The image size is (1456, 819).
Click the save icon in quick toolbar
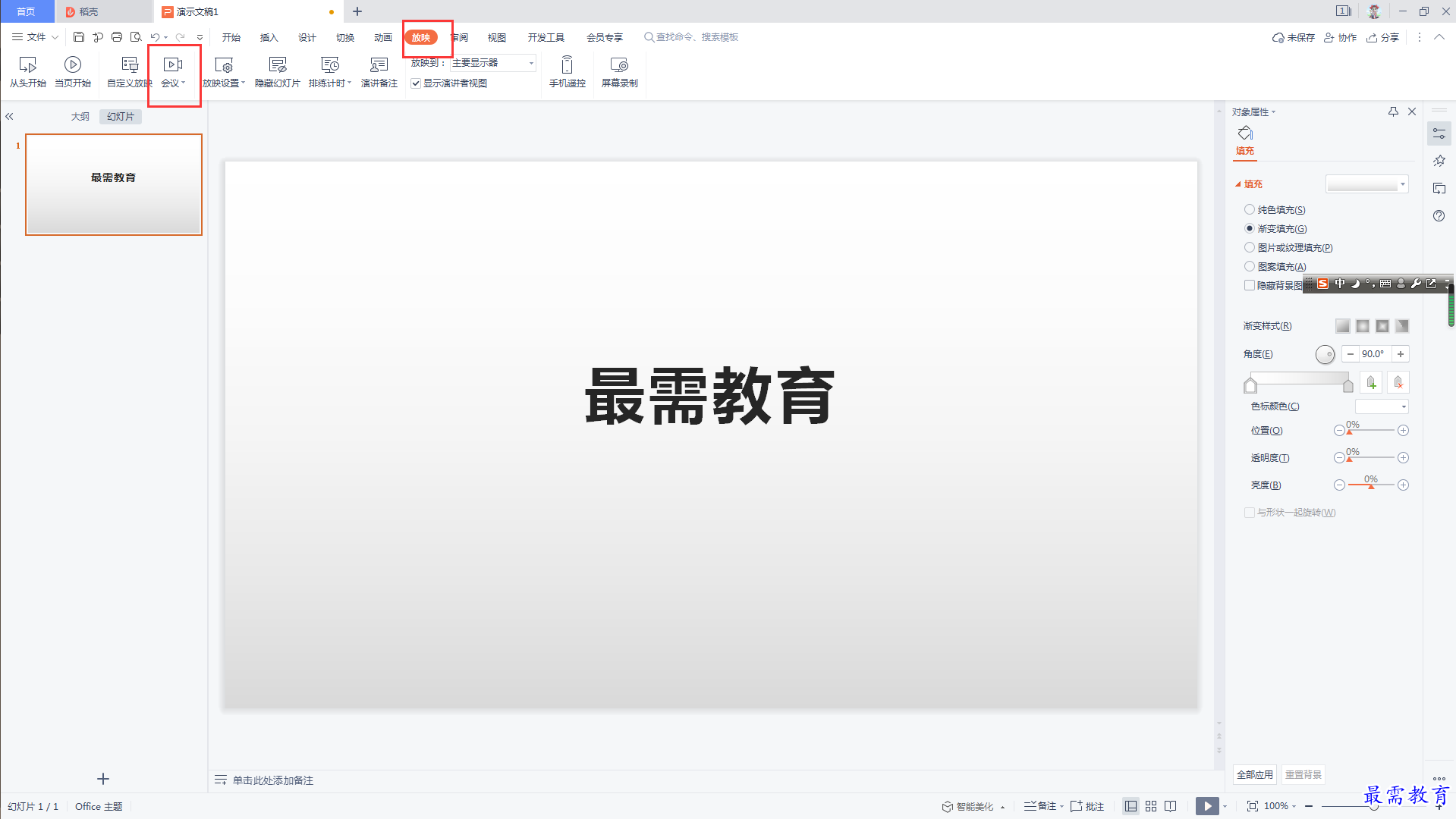[x=78, y=36]
